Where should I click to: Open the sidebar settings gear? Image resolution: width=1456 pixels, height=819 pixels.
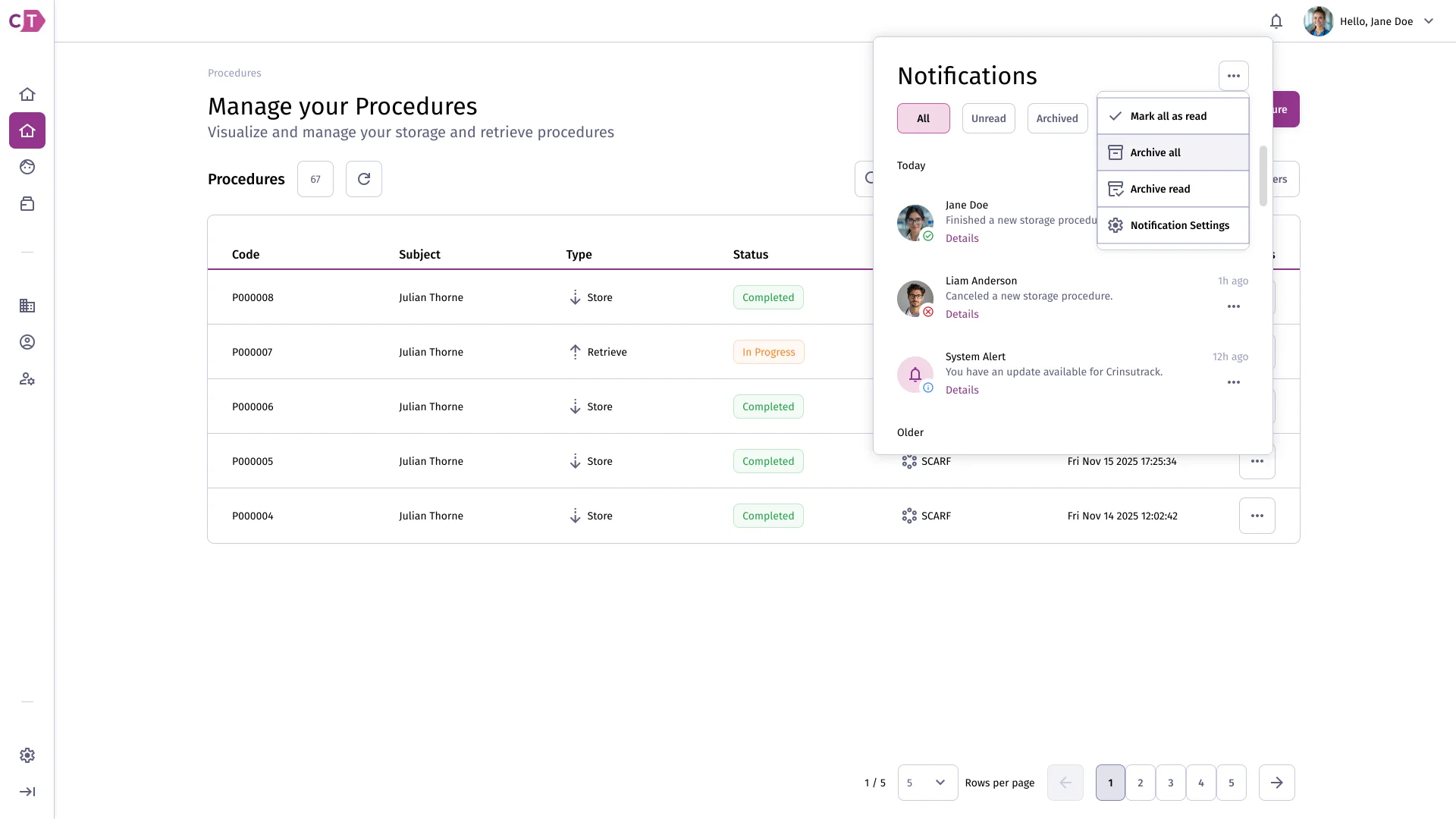pos(27,755)
